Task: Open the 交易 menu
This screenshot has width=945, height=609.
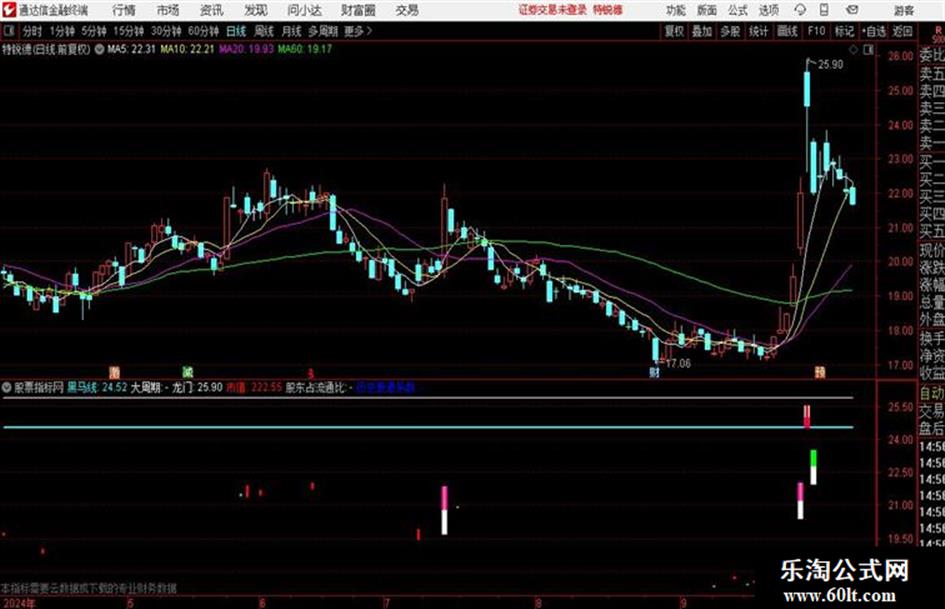Action: coord(407,10)
